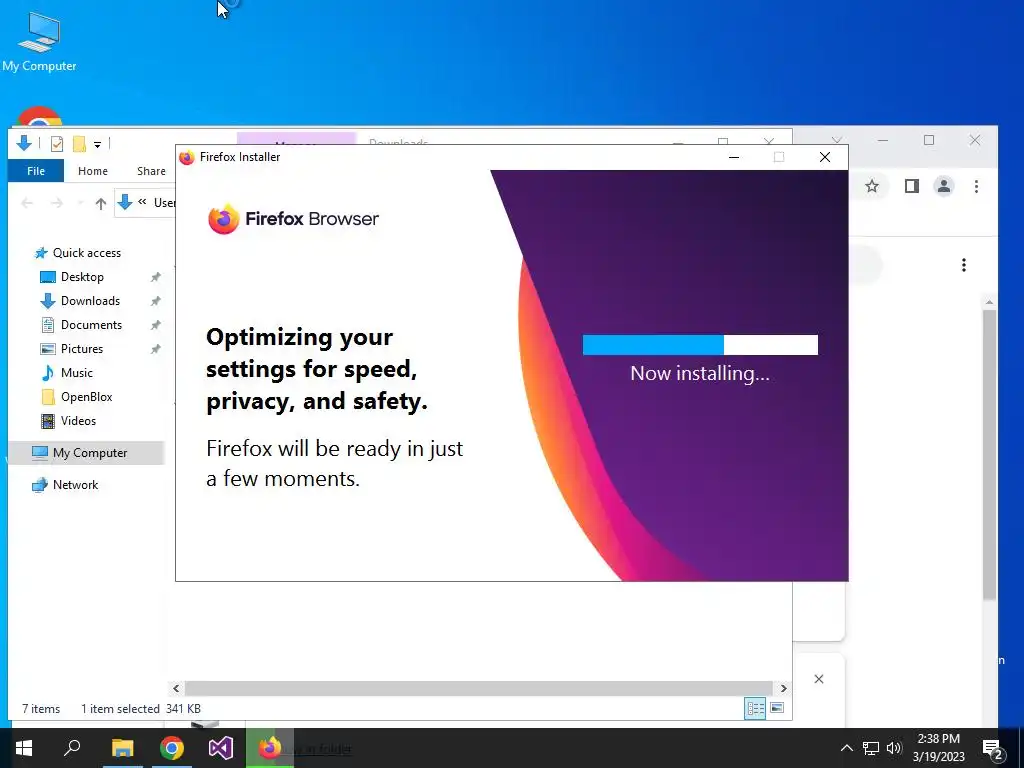Screen dimensions: 1024x768
Task: Open taskbar search magnifier
Action: pos(72,748)
